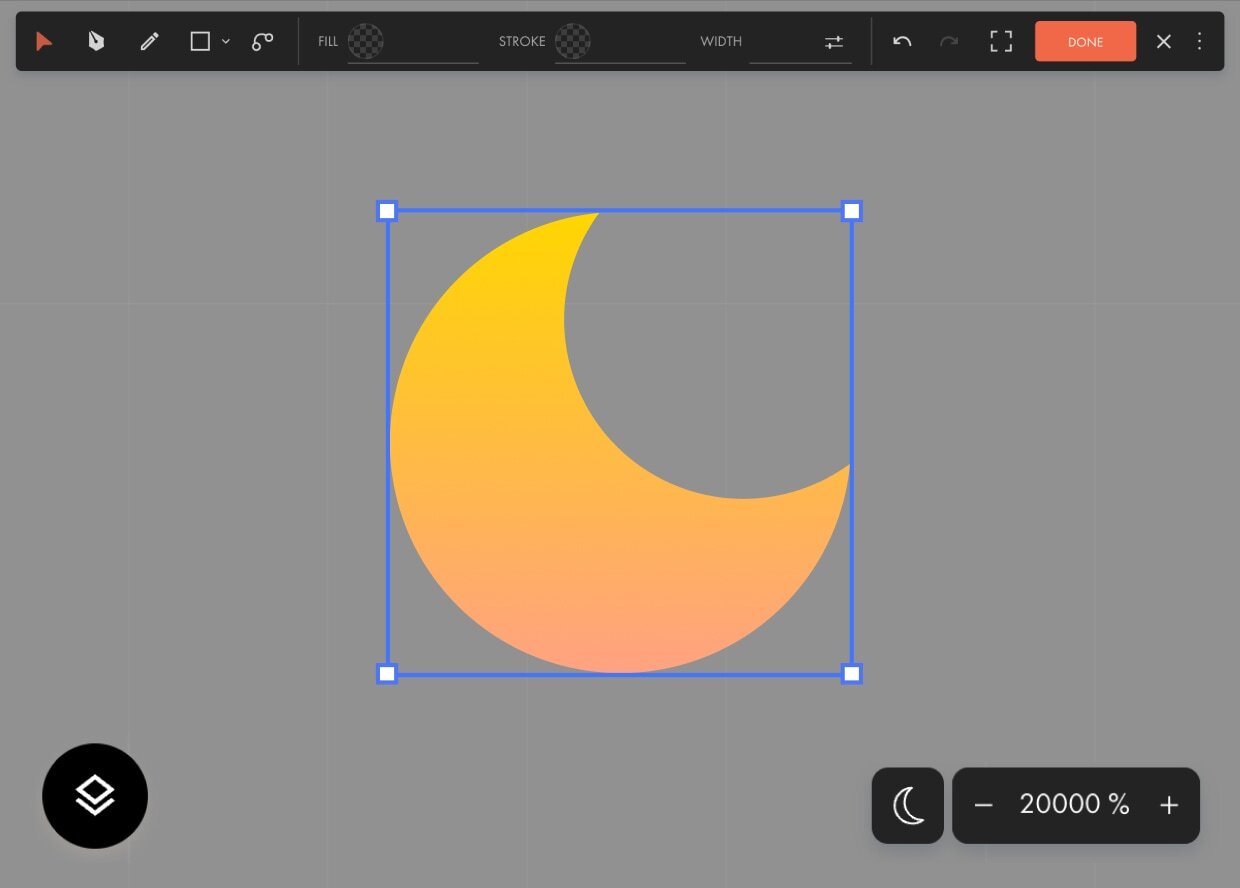Choose the Pencil freehand tool
Image resolution: width=1240 pixels, height=888 pixels.
149,41
